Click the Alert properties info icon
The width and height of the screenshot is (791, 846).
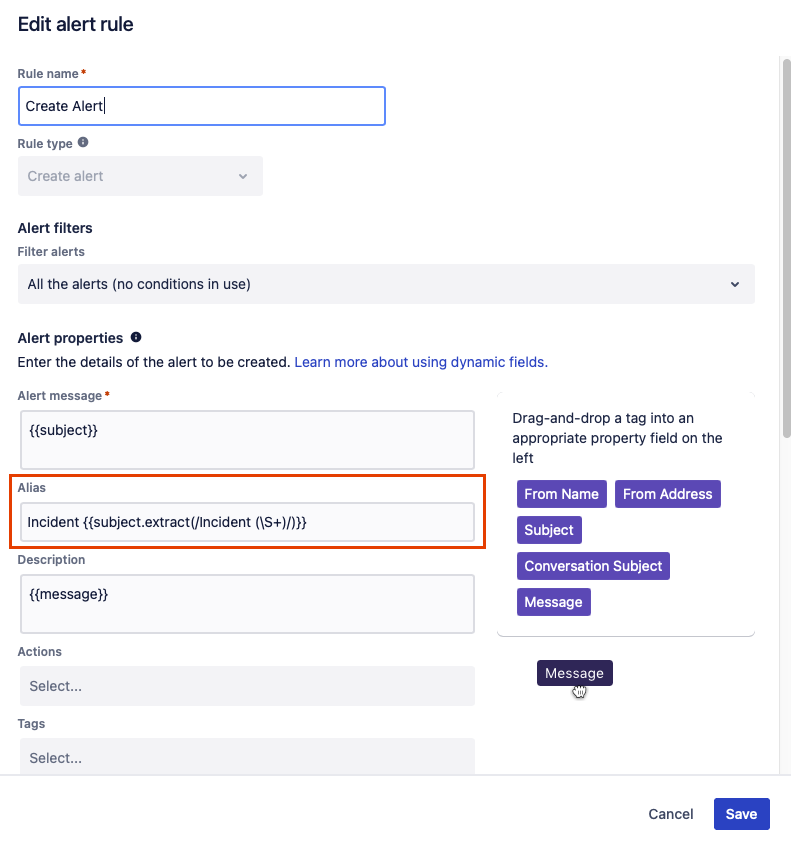[x=136, y=337]
